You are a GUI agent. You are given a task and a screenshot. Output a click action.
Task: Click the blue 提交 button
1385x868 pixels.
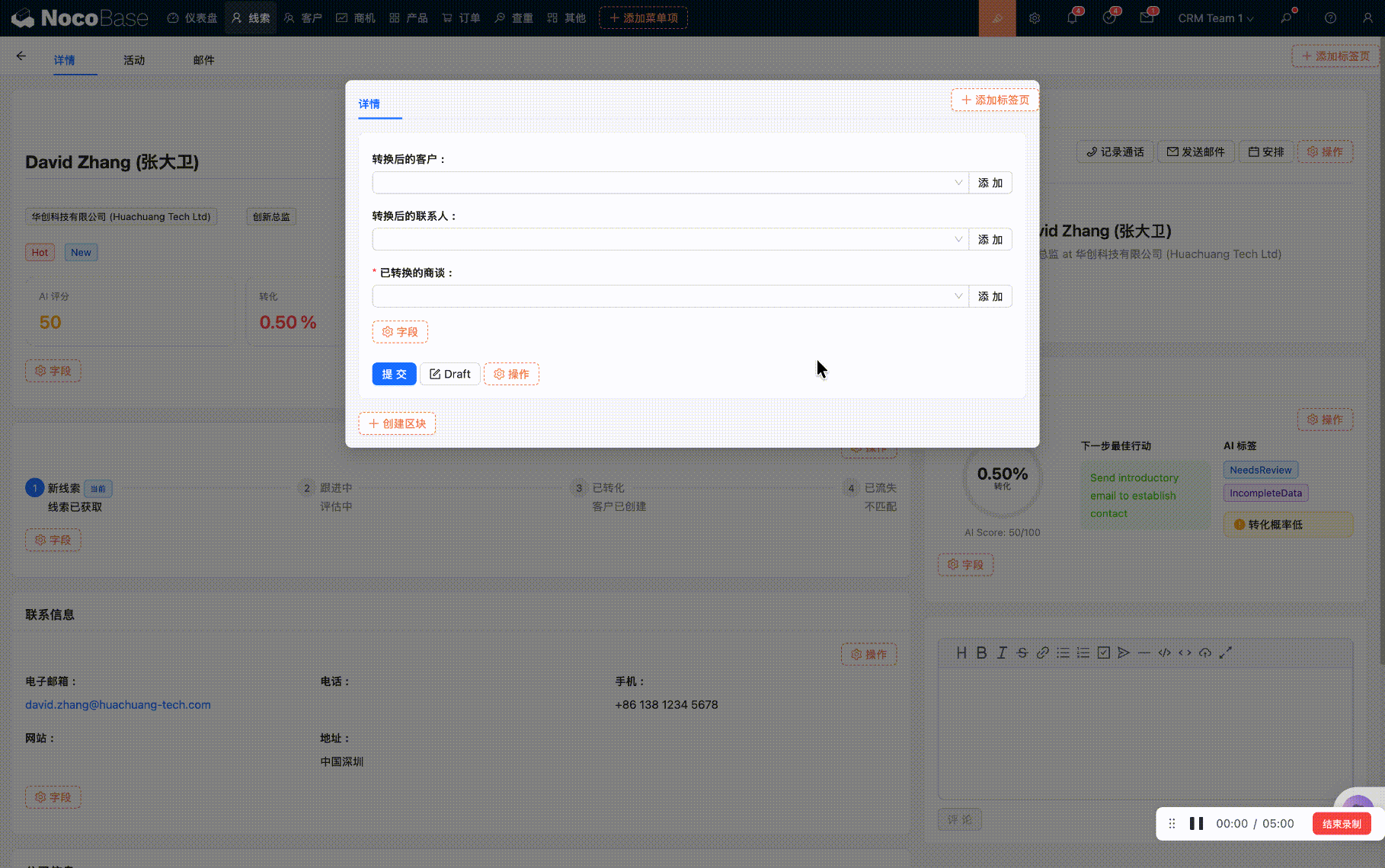point(394,374)
